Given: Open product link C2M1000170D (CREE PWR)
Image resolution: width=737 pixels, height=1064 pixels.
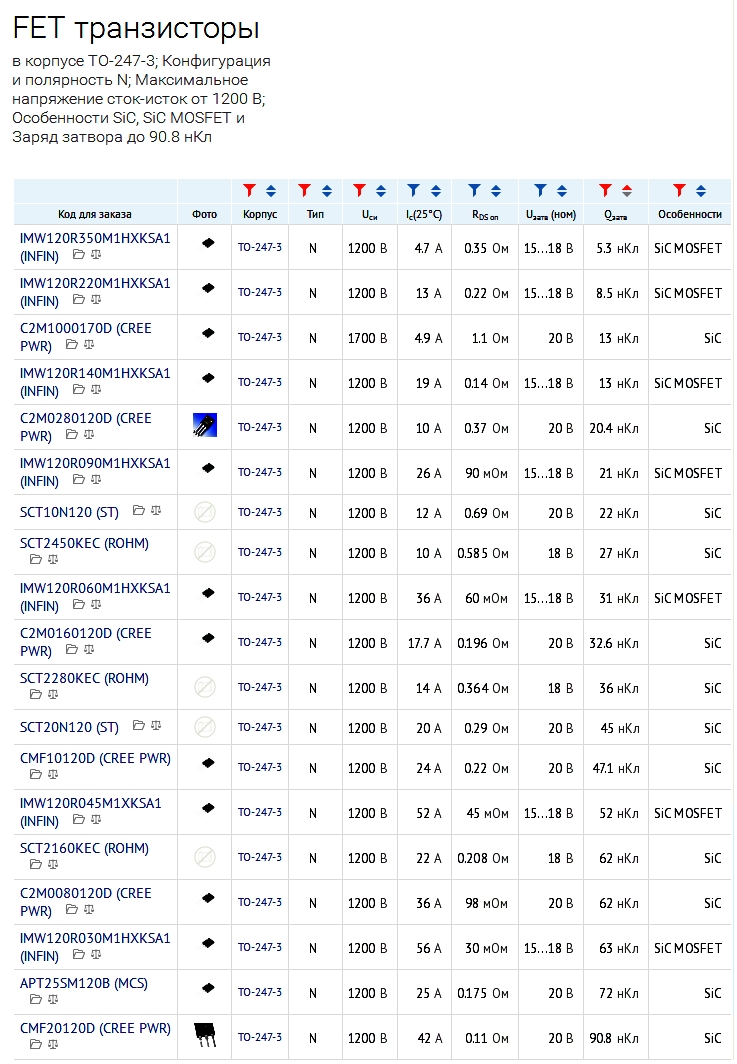Looking at the screenshot, I should 86,337.
